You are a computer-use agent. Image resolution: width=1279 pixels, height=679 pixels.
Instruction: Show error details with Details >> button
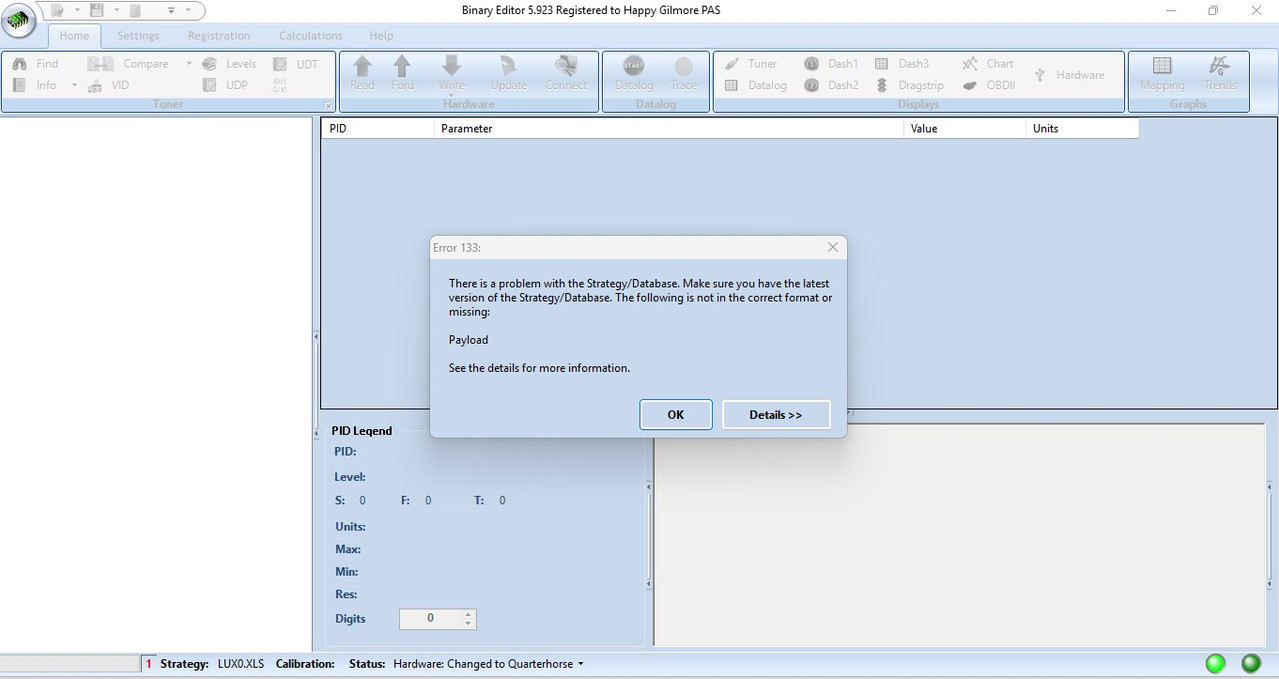click(x=776, y=415)
